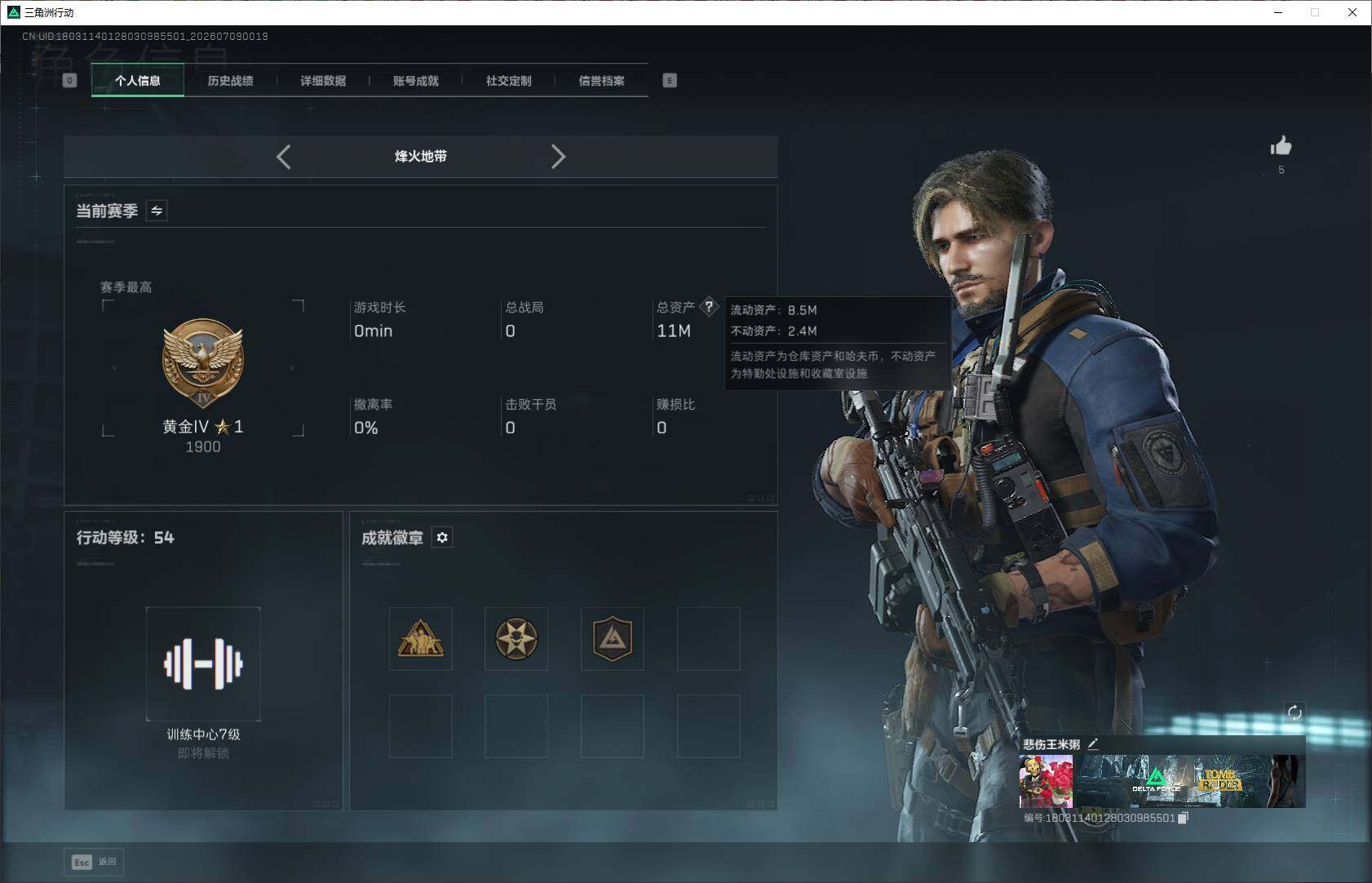Click the 总资产 question mark help icon

coord(709,307)
